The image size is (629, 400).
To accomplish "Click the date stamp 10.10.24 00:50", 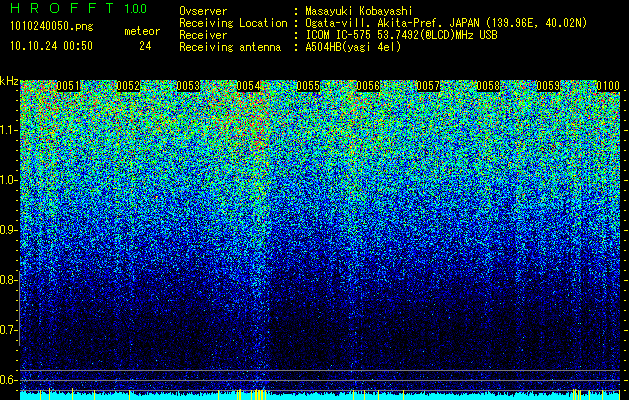I will pyautogui.click(x=51, y=46).
